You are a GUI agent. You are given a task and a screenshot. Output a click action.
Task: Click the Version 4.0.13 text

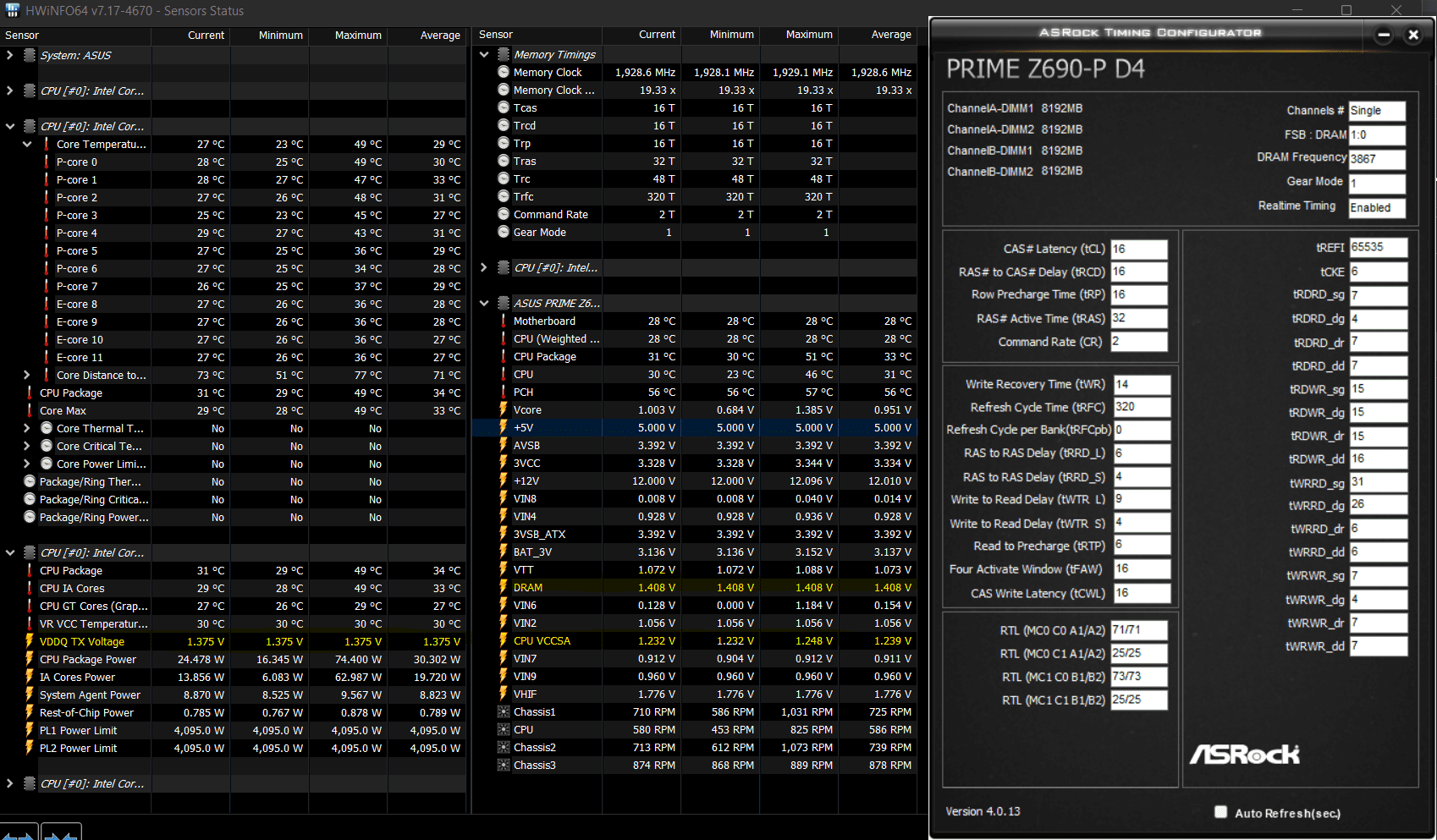(983, 811)
